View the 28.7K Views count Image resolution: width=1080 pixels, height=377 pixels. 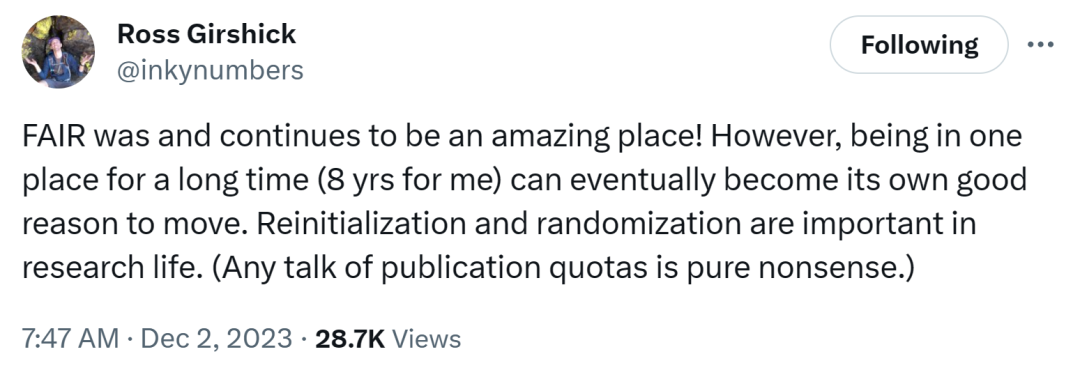point(388,338)
